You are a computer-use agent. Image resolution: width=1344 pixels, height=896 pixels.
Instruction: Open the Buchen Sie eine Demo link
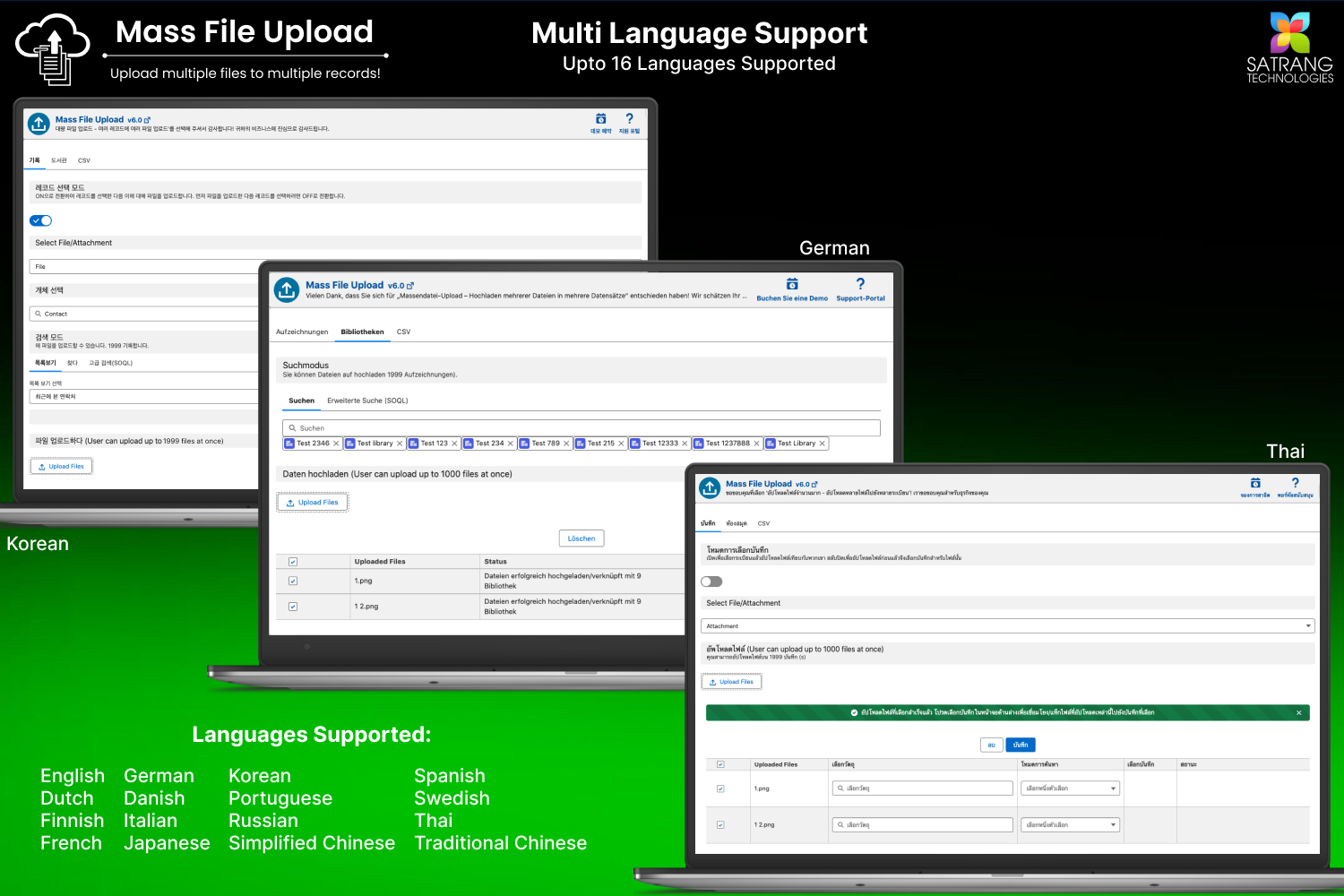792,298
